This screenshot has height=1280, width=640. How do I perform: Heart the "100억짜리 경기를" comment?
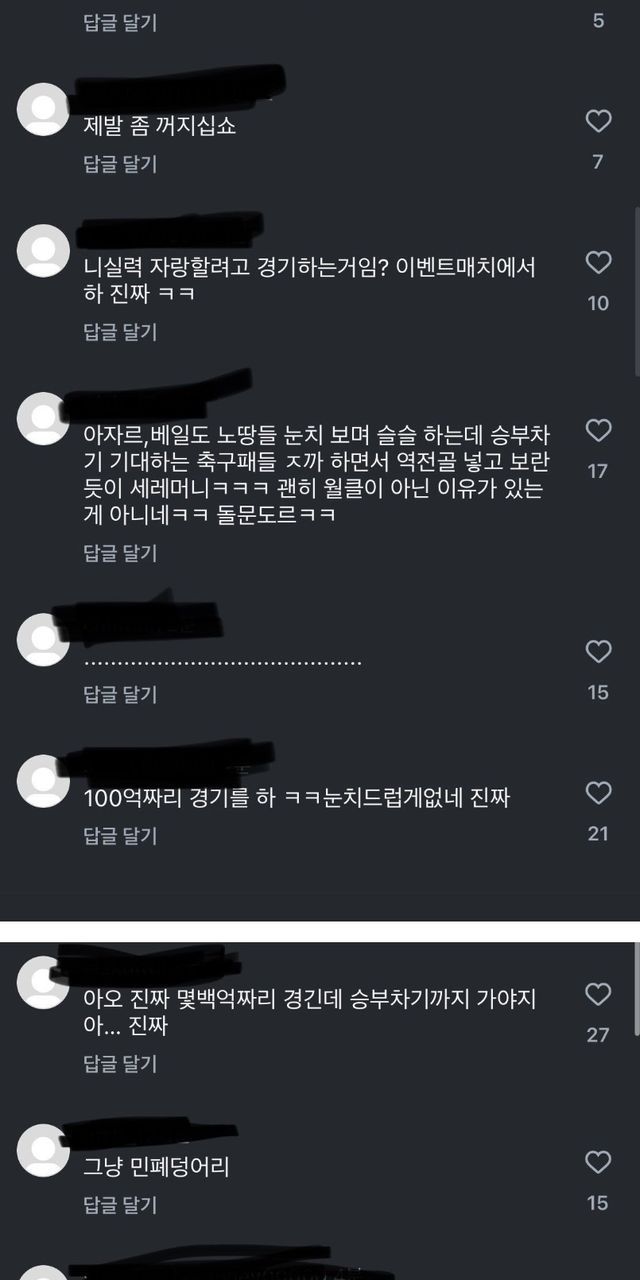click(598, 793)
